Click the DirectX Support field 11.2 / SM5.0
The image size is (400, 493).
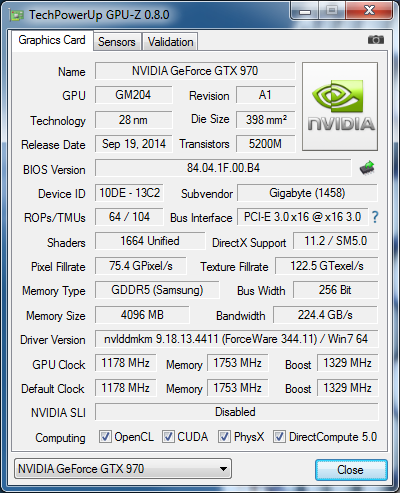click(336, 241)
